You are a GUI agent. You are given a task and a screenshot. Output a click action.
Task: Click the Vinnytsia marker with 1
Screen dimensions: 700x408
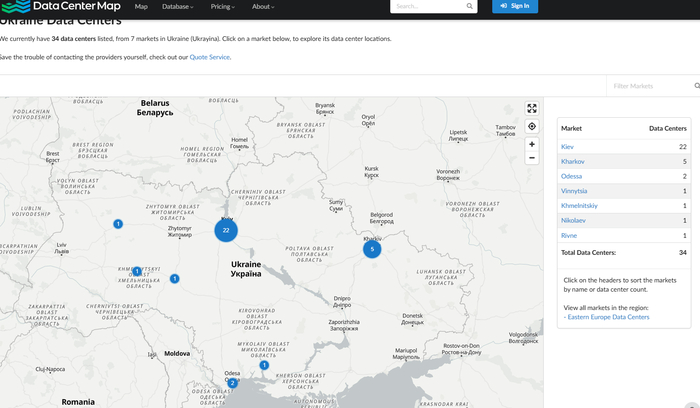tap(175, 279)
